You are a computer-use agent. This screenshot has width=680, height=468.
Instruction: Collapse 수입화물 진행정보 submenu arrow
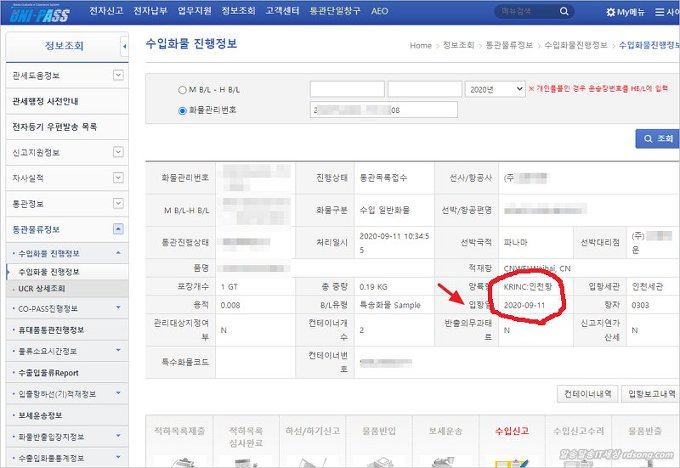[x=118, y=252]
